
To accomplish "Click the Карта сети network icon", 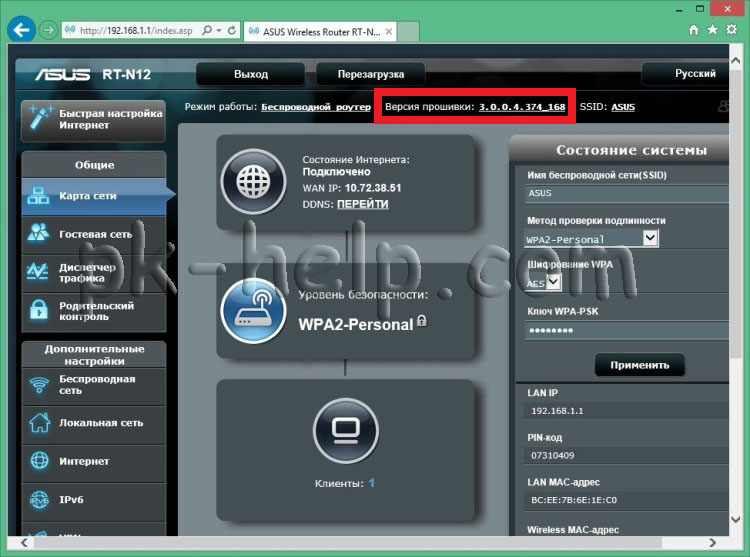I will 38,196.
